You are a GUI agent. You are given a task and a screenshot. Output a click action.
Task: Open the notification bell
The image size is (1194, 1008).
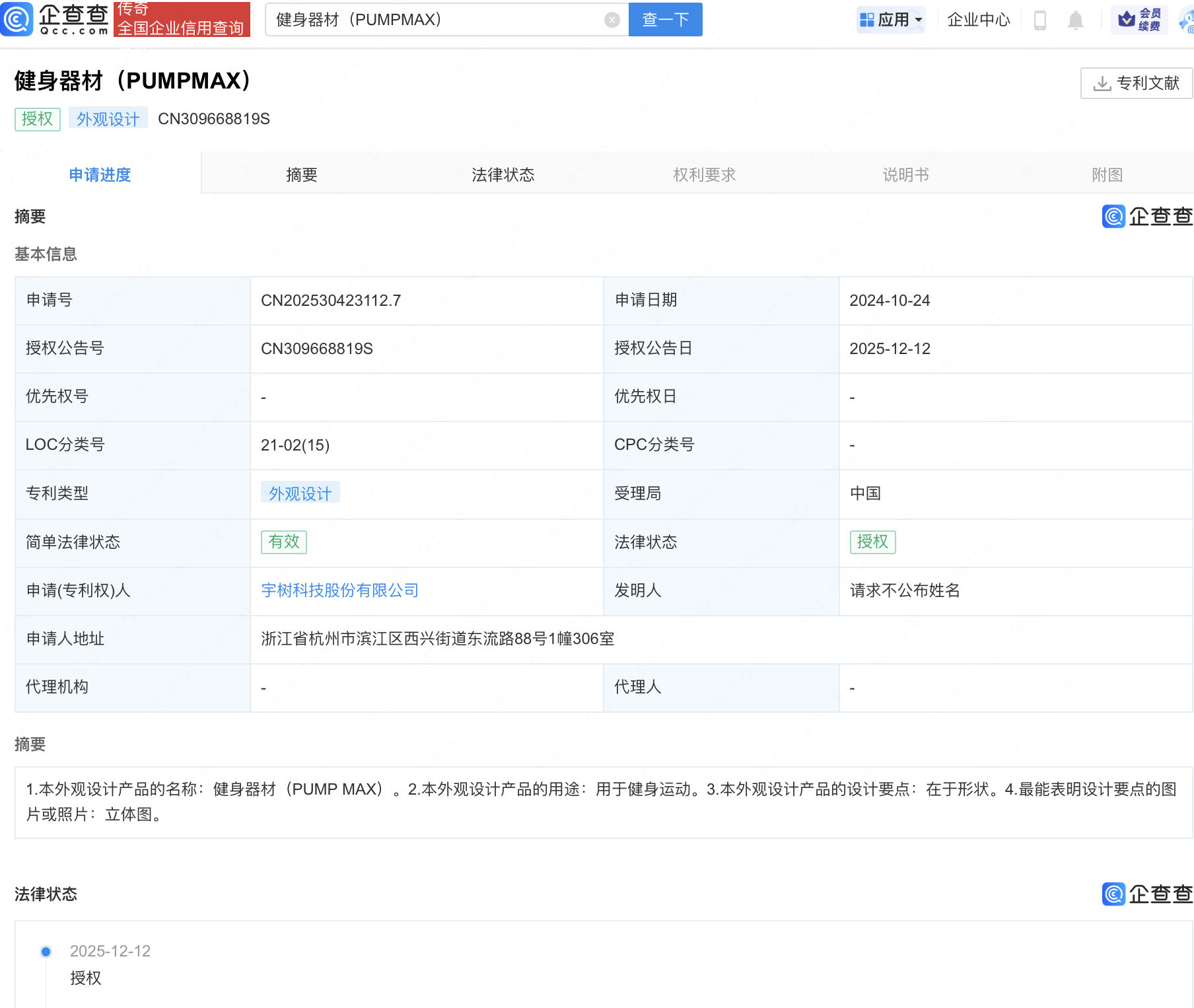pos(1075,20)
